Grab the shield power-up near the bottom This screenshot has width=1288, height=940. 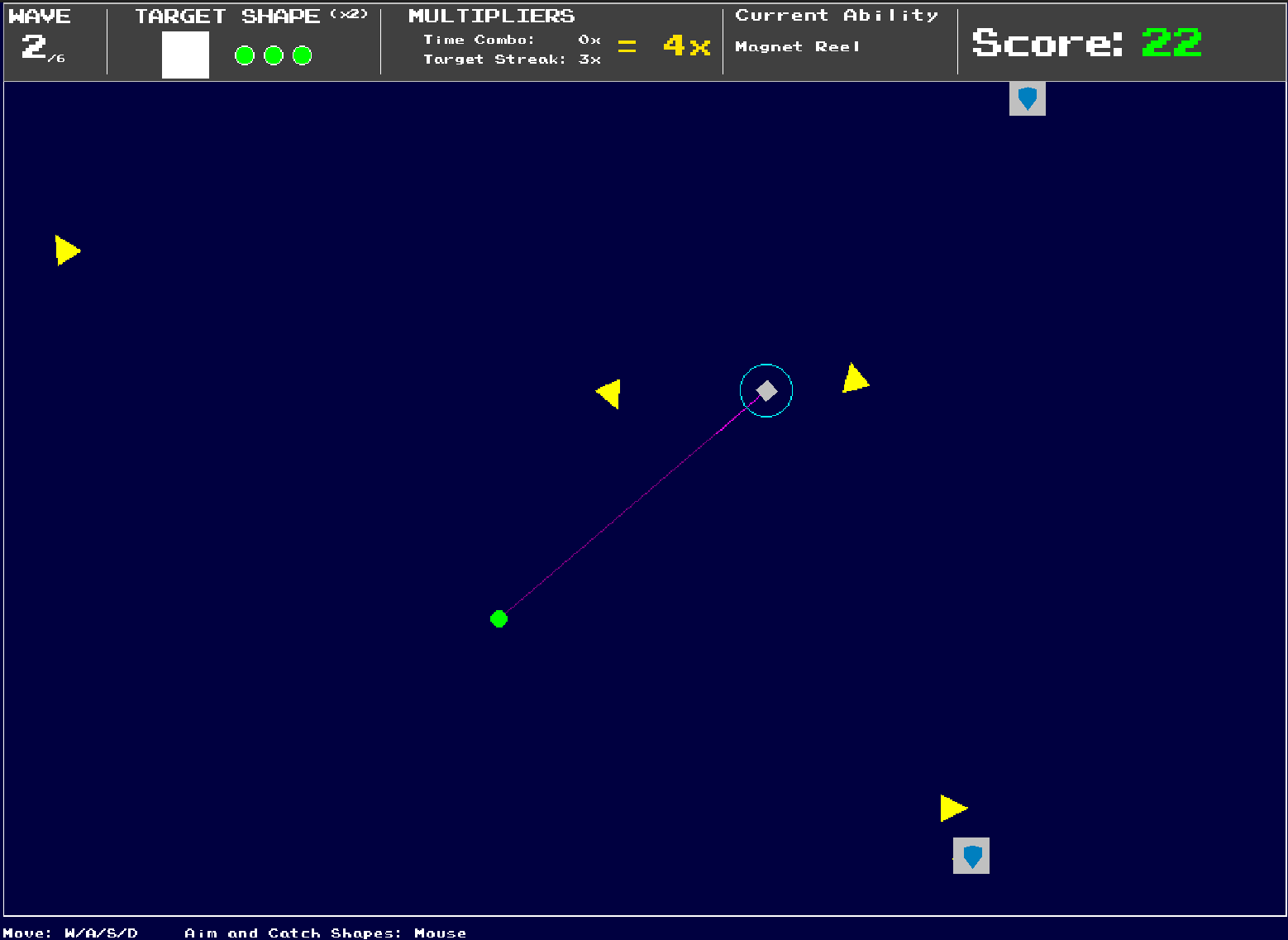pyautogui.click(x=971, y=856)
